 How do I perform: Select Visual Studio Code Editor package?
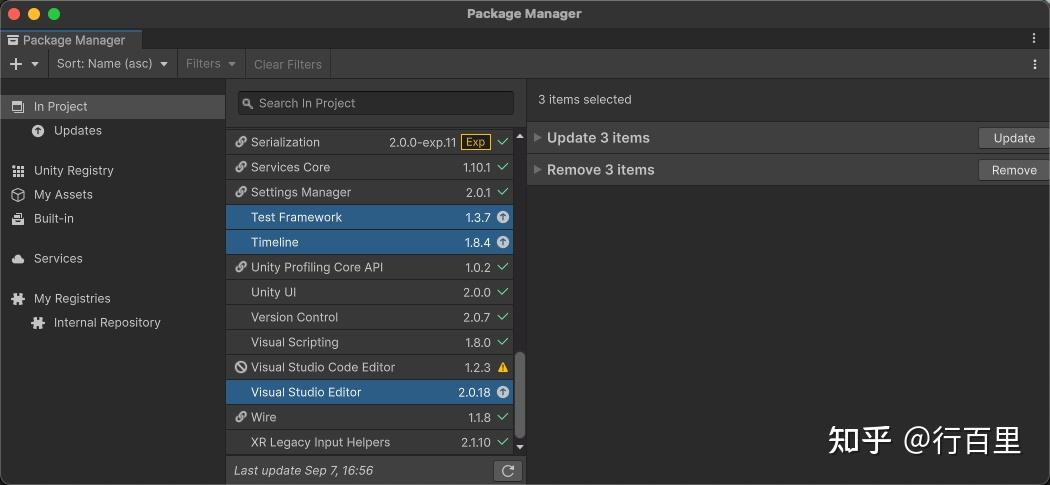370,367
